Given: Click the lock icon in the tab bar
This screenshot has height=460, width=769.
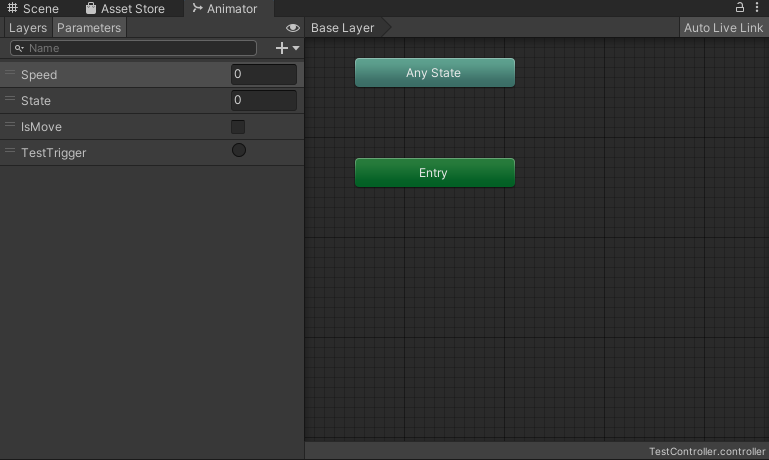Looking at the screenshot, I should coord(740,8).
